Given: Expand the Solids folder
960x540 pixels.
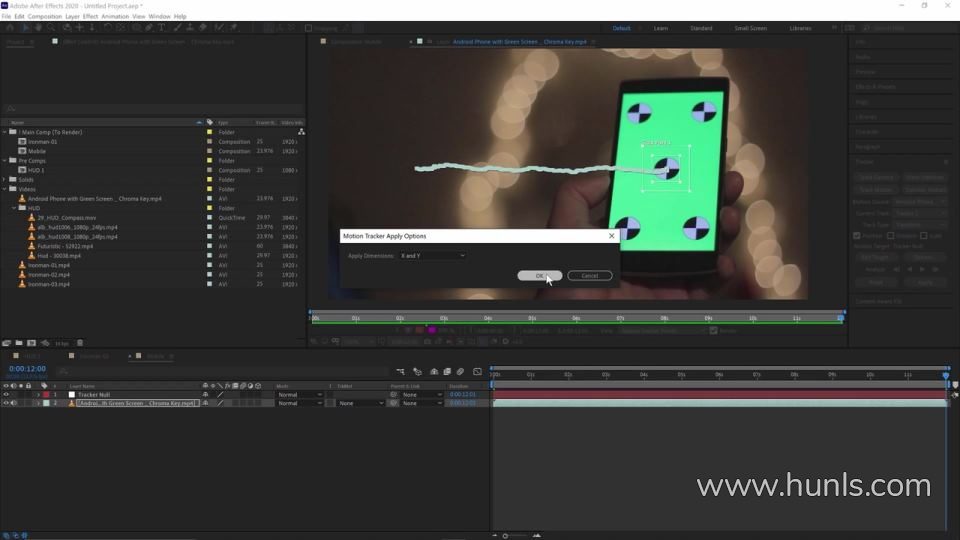Looking at the screenshot, I should click(6, 180).
